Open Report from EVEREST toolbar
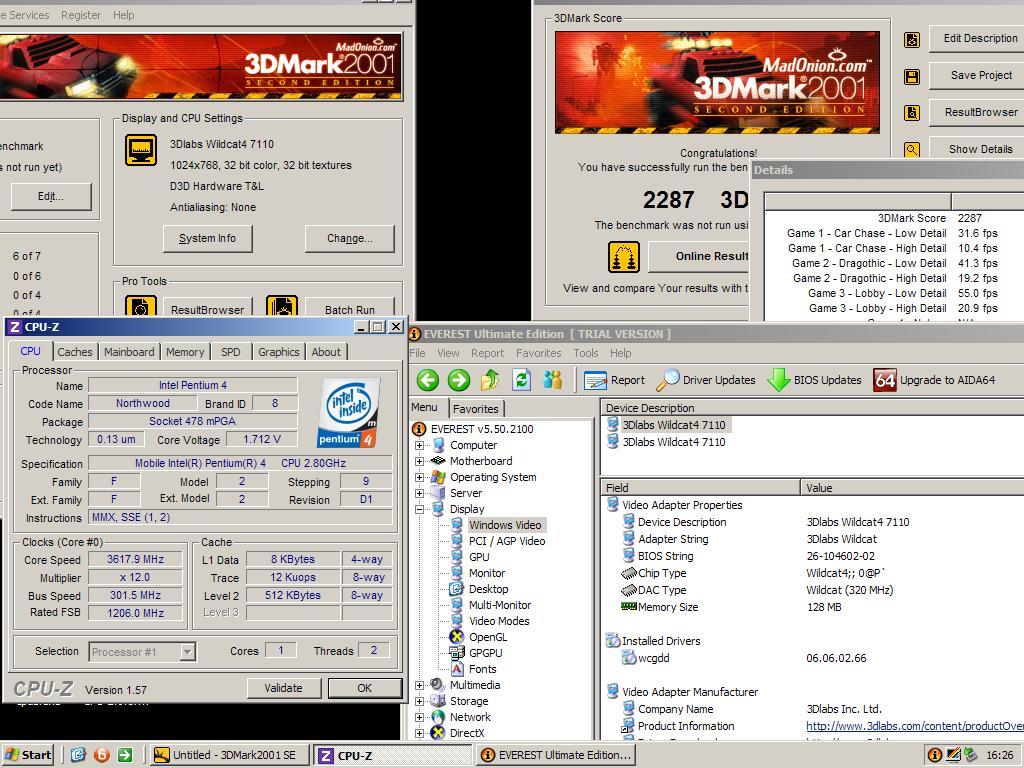Screen dimensions: 1024x768 coord(614,380)
